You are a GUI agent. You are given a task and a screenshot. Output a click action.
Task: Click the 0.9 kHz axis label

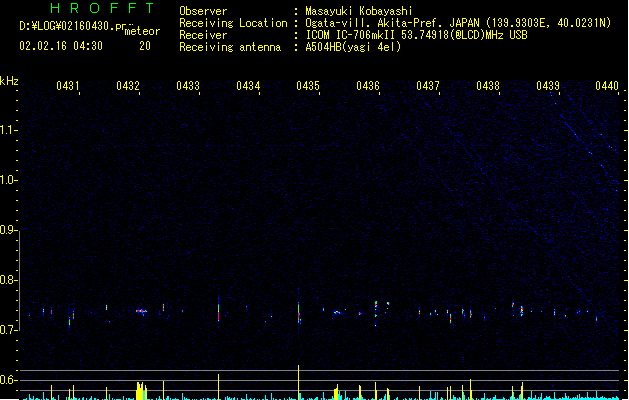[8, 230]
